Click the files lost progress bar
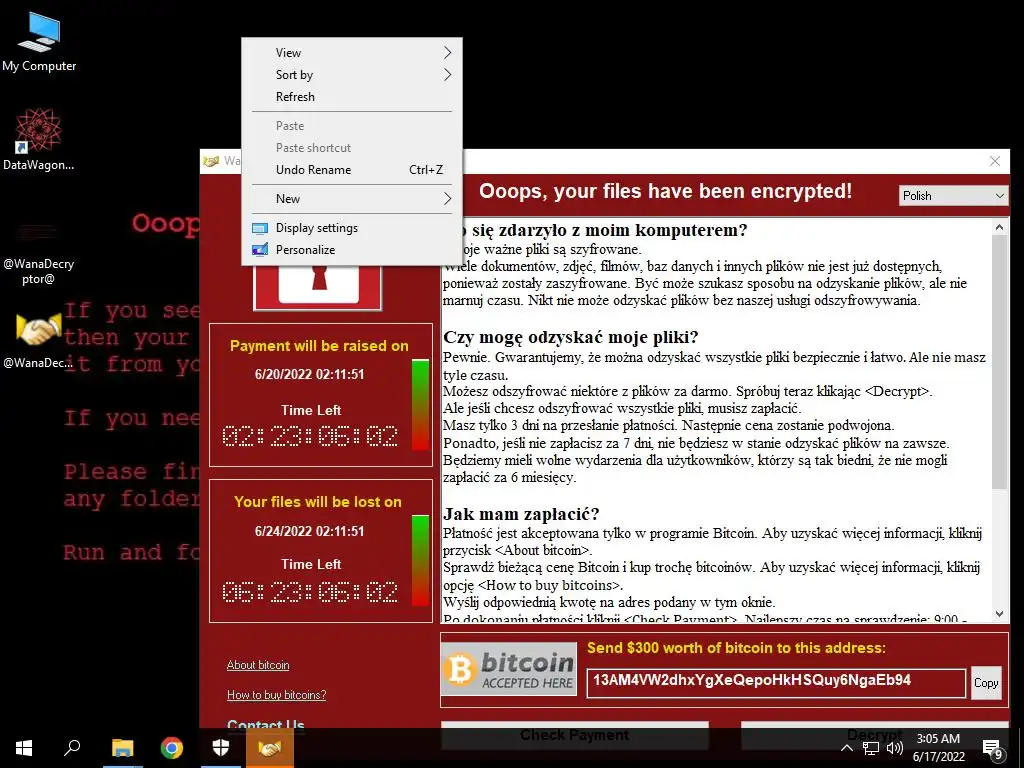Image resolution: width=1024 pixels, height=768 pixels. [x=421, y=561]
